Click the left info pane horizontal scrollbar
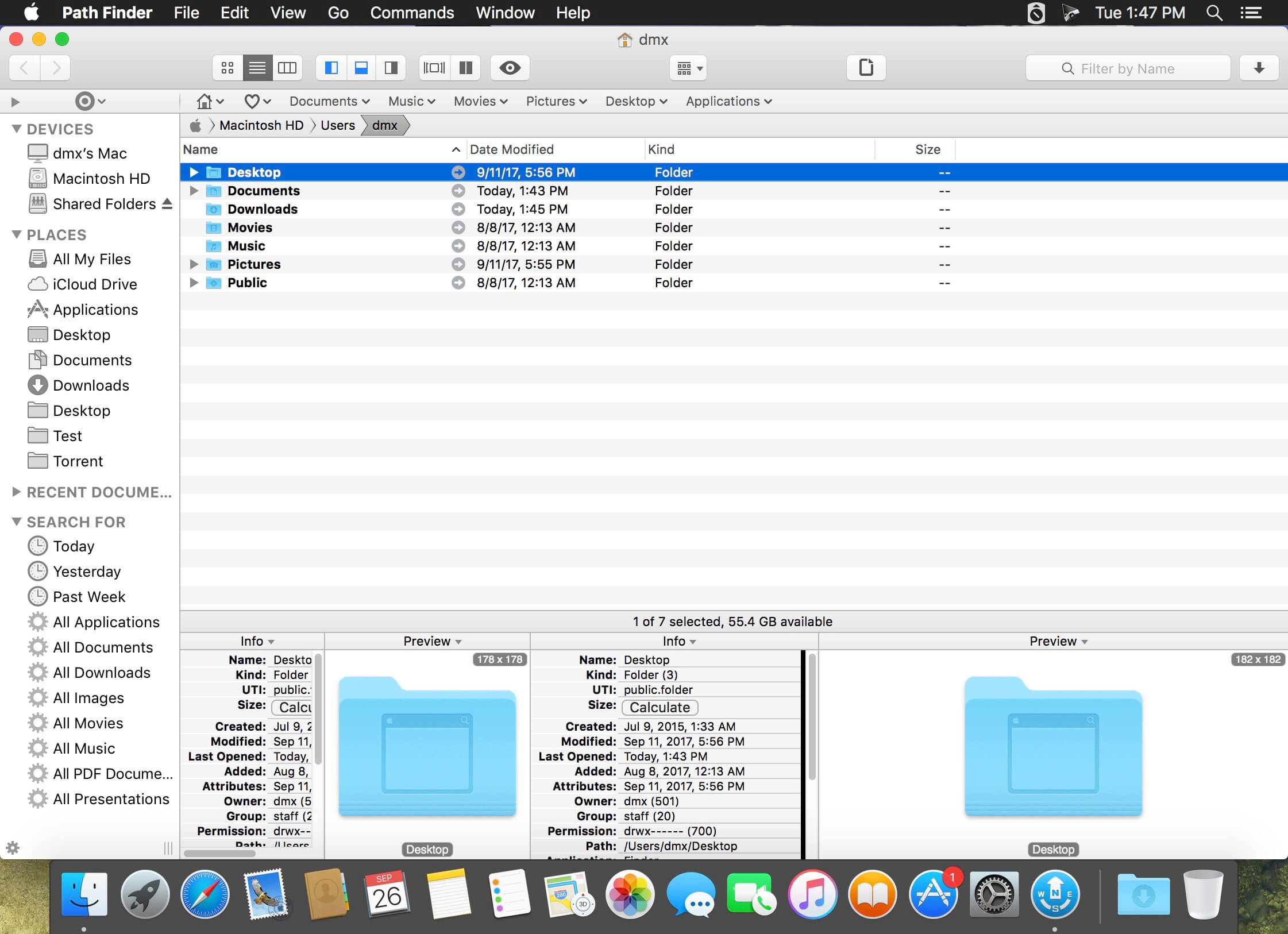Viewport: 1288px width, 934px height. [220, 854]
